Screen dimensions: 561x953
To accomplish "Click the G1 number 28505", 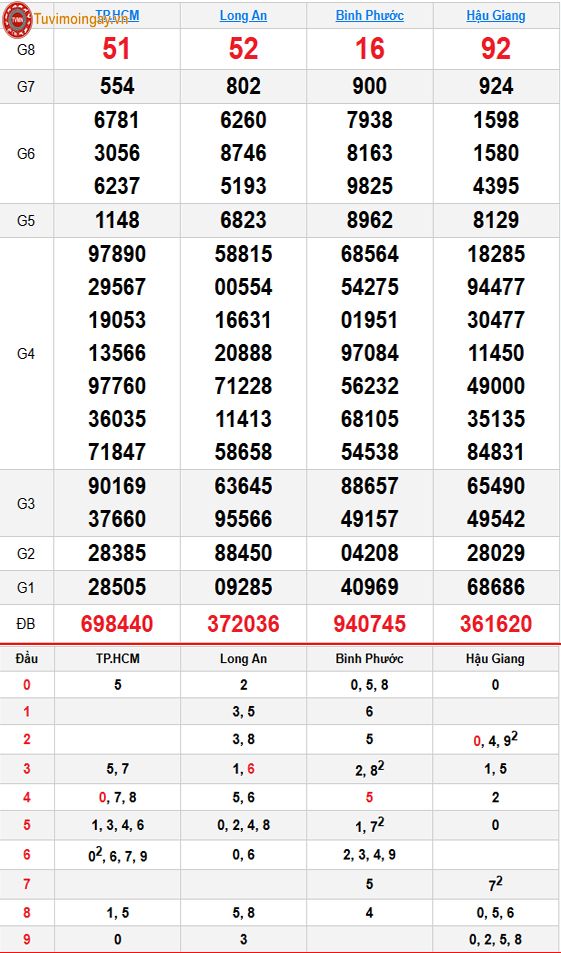I will [117, 587].
